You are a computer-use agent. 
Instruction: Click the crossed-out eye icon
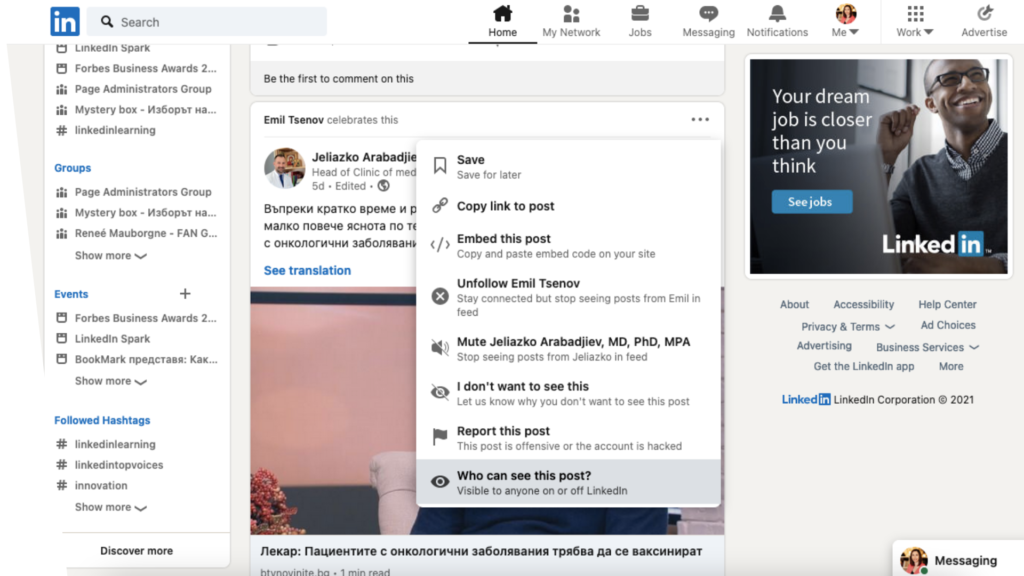[x=440, y=392]
